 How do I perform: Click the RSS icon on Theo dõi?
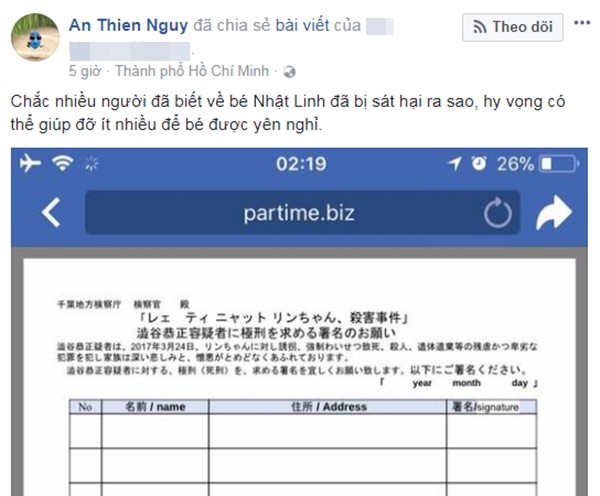tap(479, 27)
